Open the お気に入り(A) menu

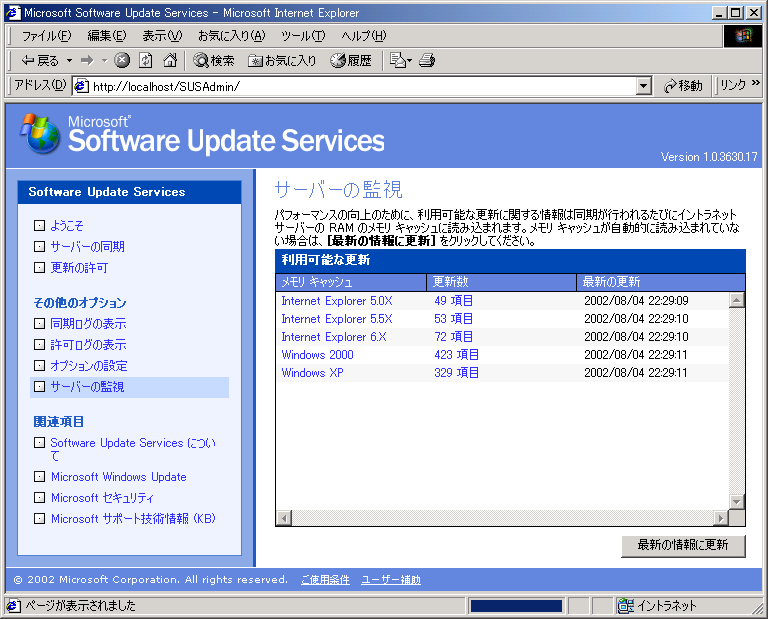[232, 36]
